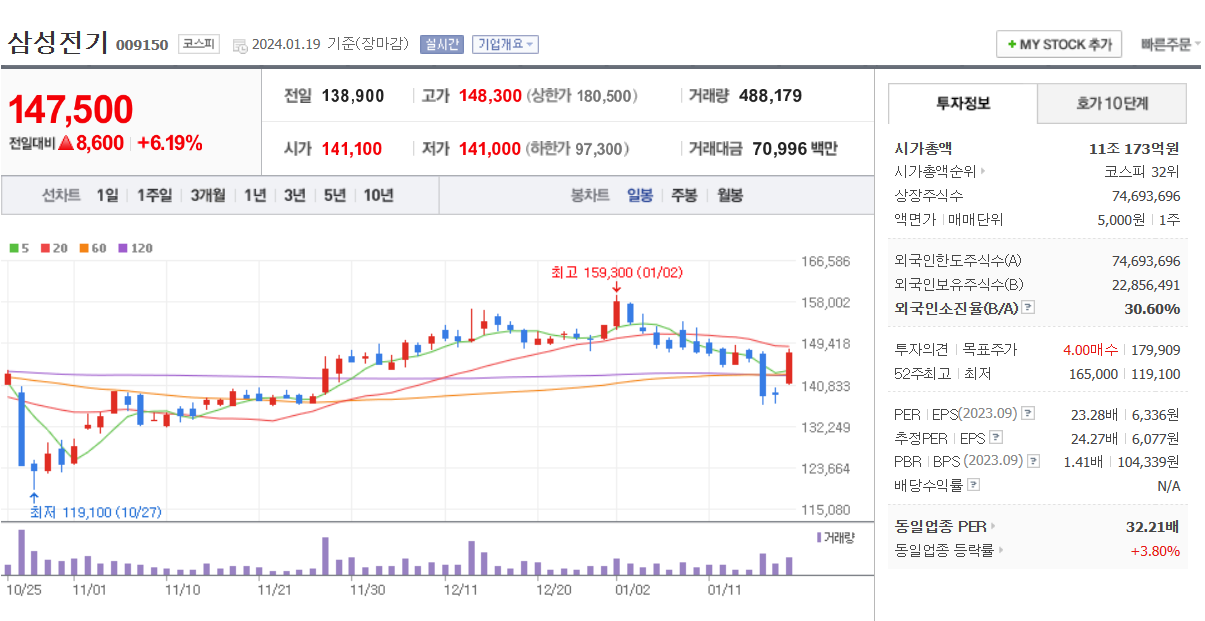
Task: Click the 동일업종 PER value 32.21배
Action: pyautogui.click(x=1152, y=526)
